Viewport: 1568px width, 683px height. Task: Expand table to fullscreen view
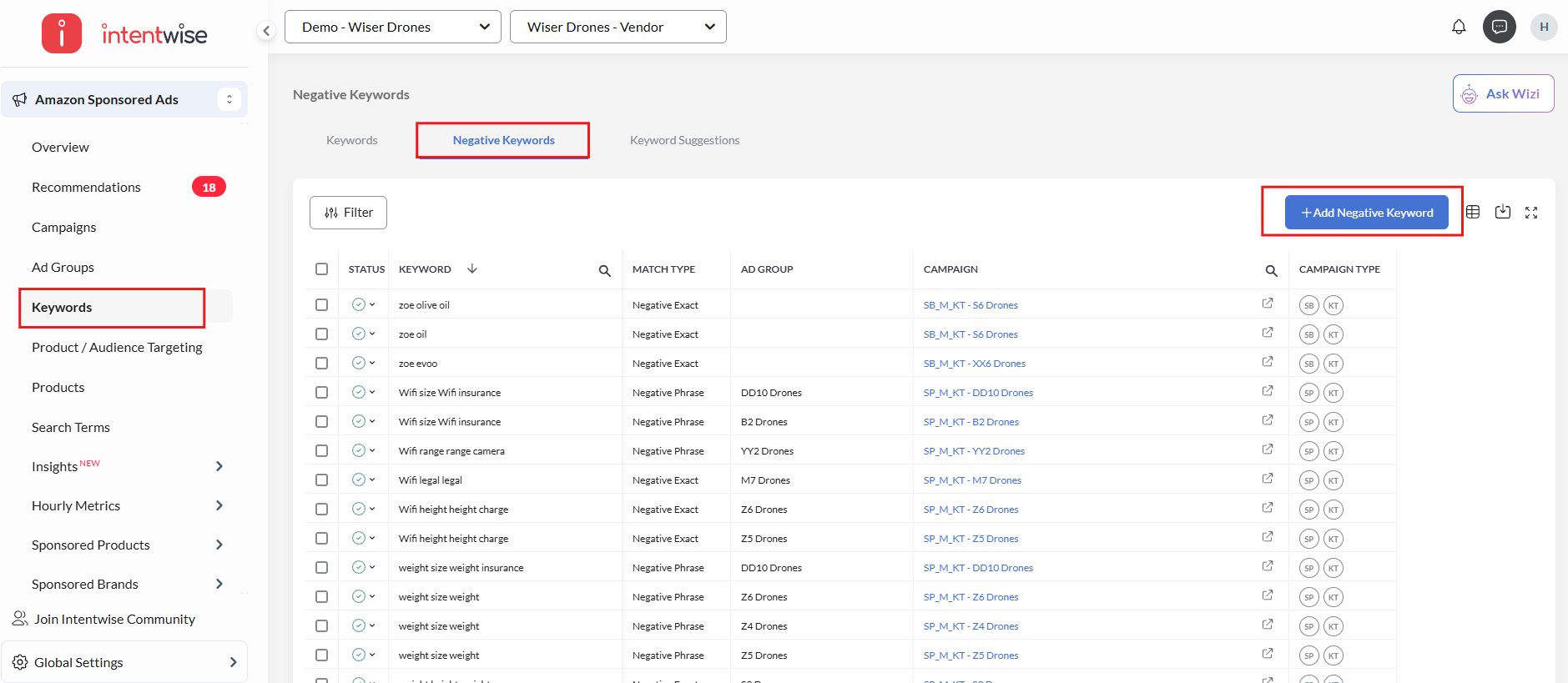coord(1531,213)
